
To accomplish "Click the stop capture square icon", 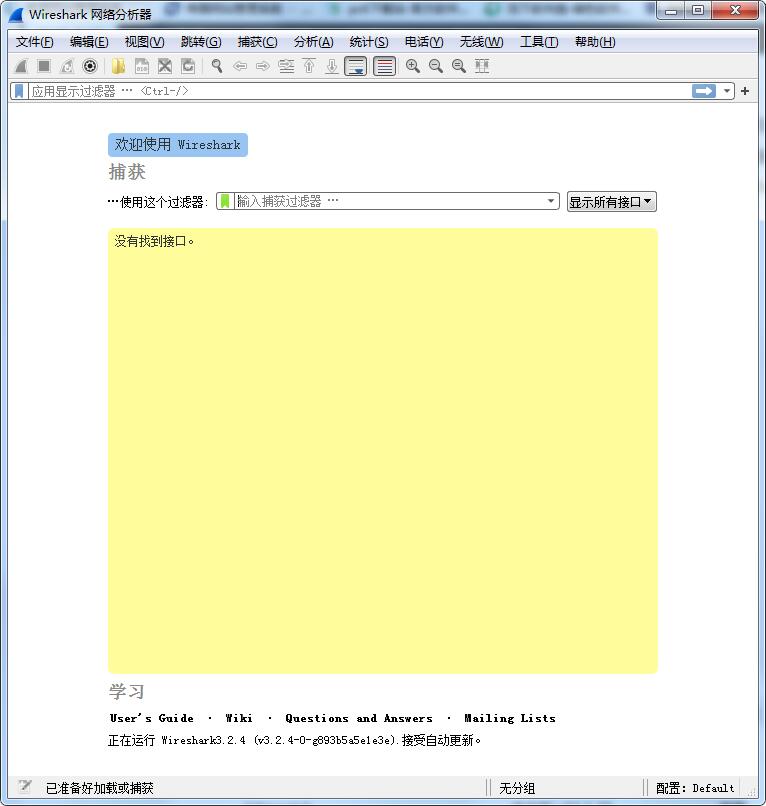I will 44,66.
